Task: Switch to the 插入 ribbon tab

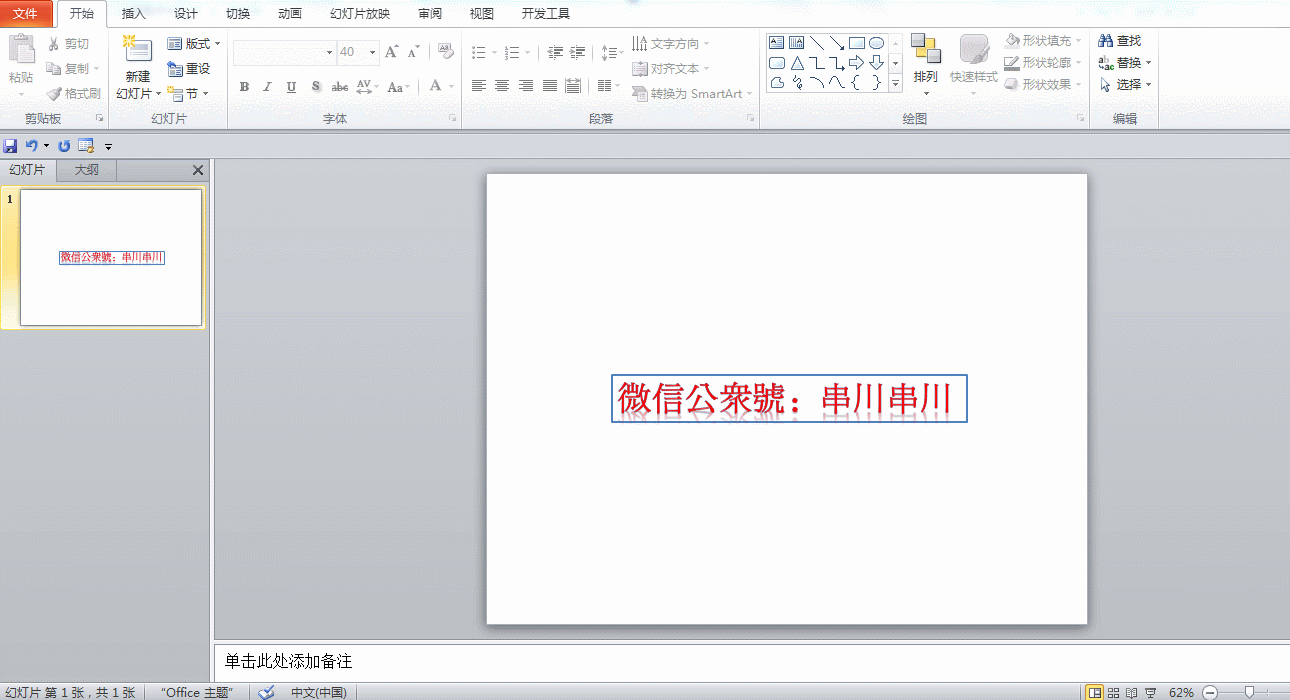Action: 136,13
